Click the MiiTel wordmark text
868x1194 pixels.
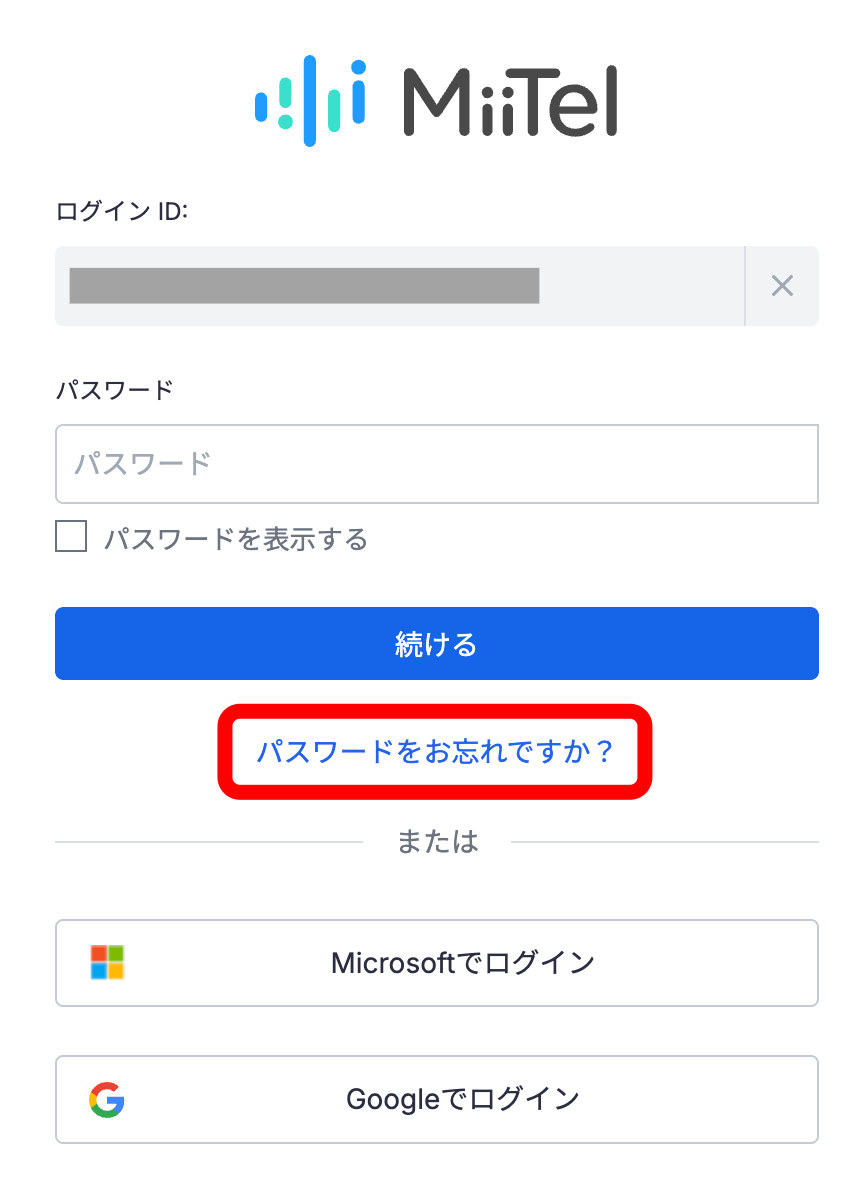[510, 101]
